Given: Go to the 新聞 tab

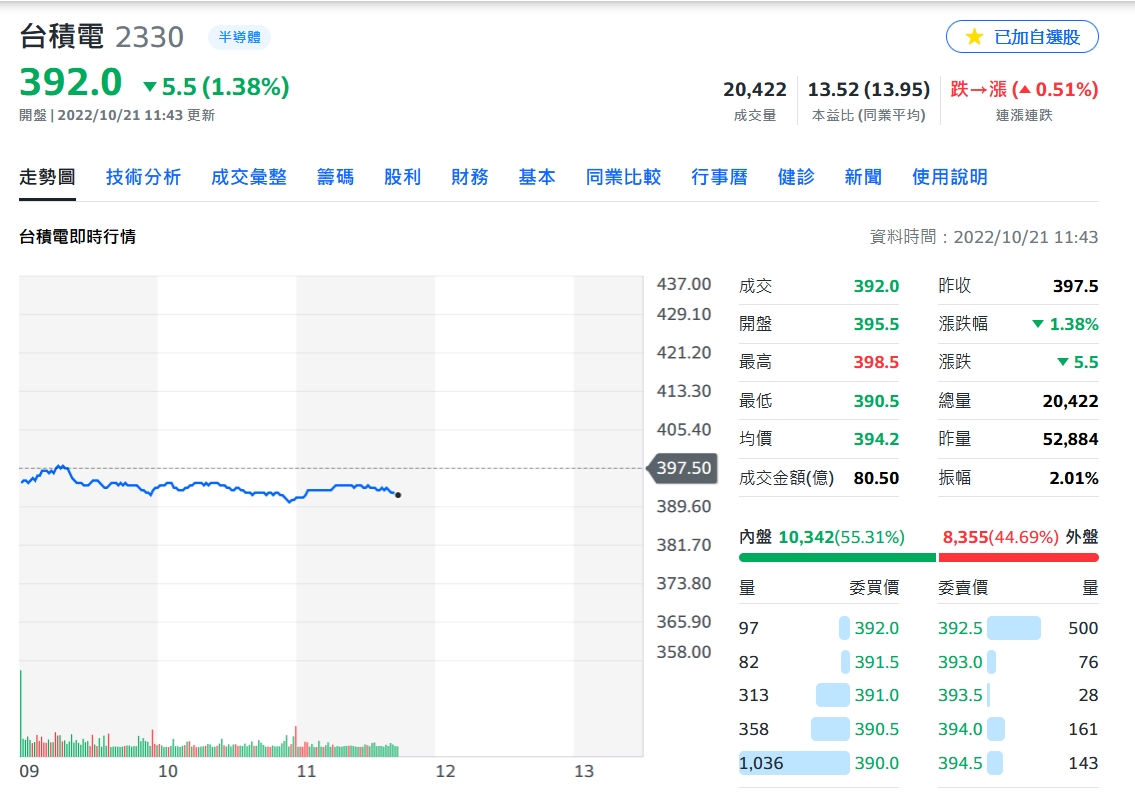Looking at the screenshot, I should pos(864,177).
